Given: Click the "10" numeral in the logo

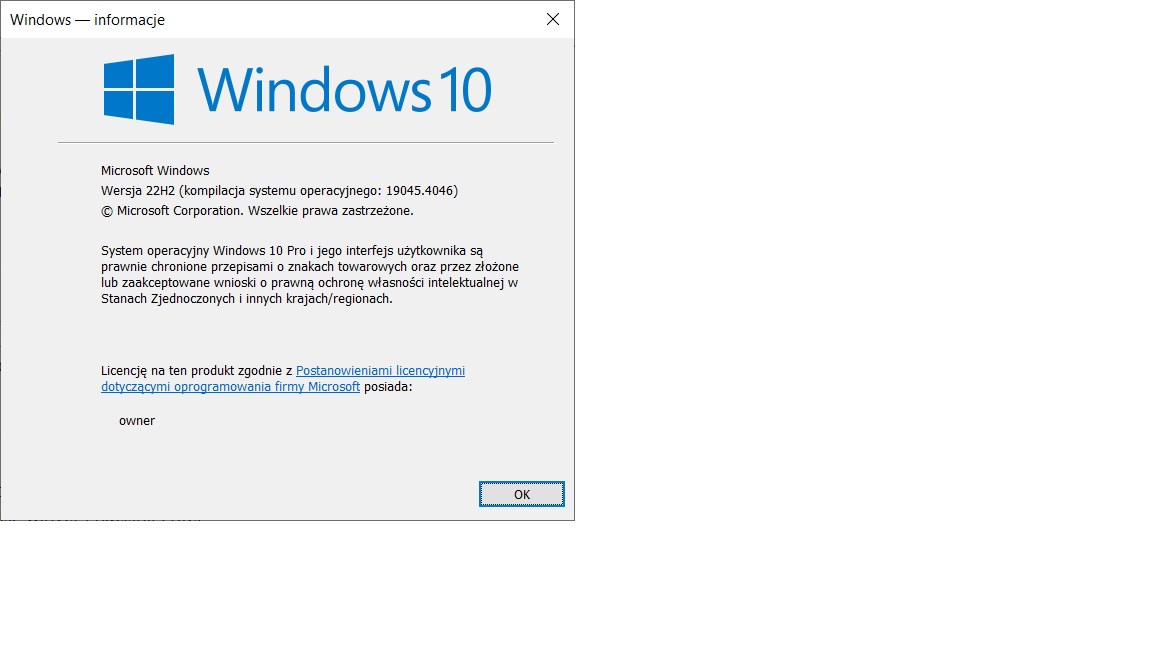Looking at the screenshot, I should (x=461, y=90).
